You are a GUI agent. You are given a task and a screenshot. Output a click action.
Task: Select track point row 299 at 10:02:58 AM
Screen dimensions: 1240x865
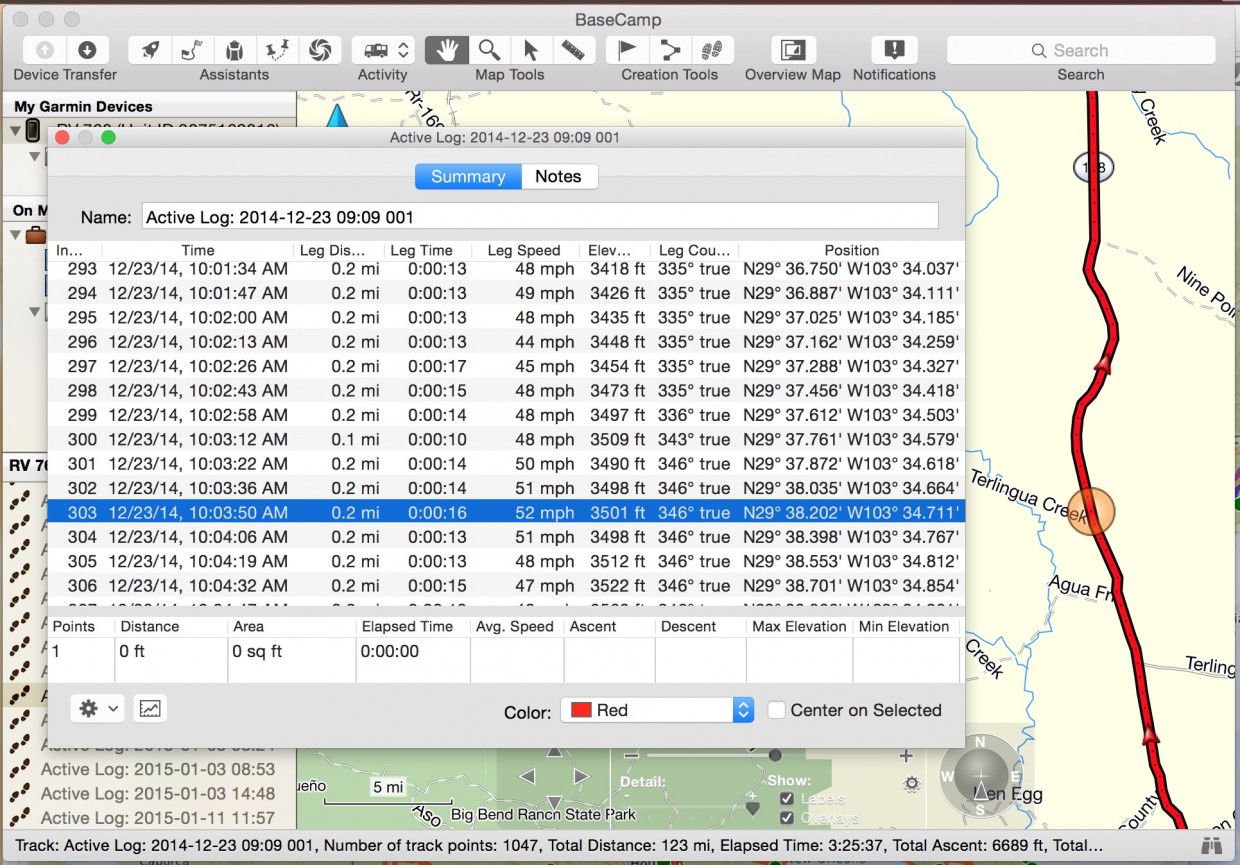coord(506,415)
